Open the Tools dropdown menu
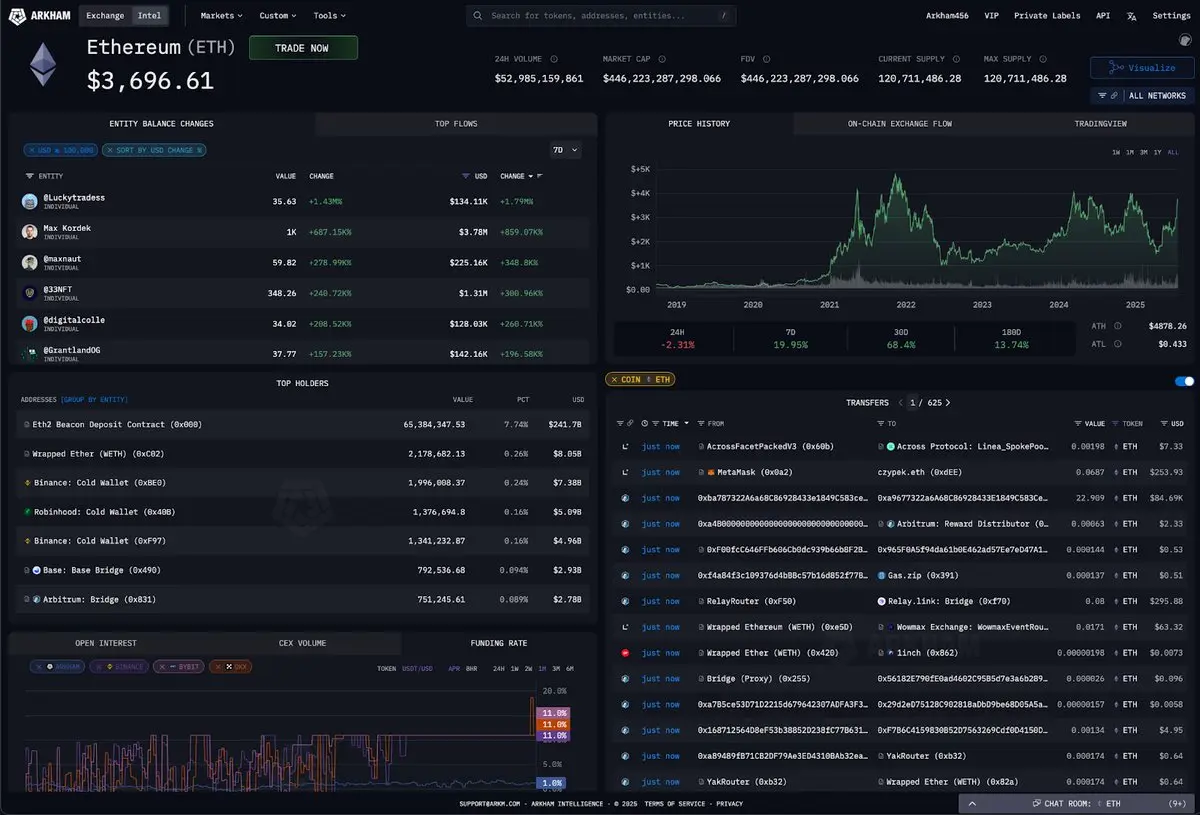This screenshot has width=1200, height=815. 330,16
